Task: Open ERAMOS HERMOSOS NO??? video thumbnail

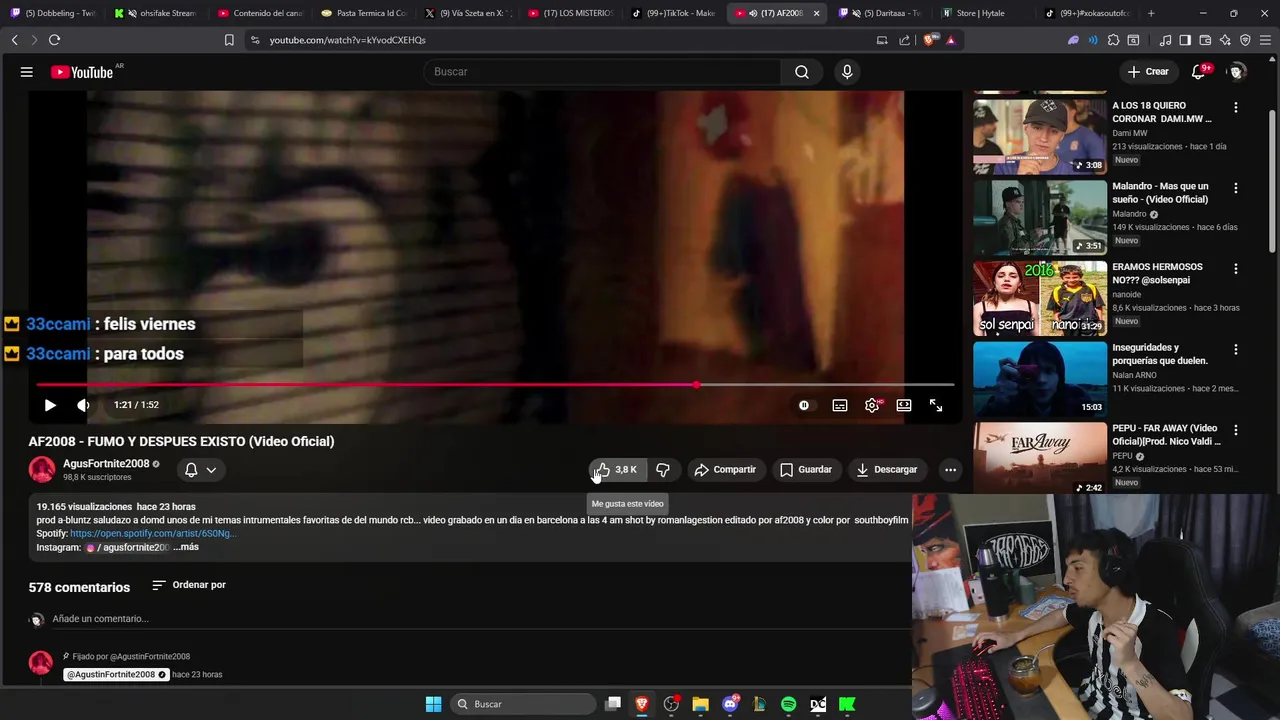Action: click(x=1040, y=298)
